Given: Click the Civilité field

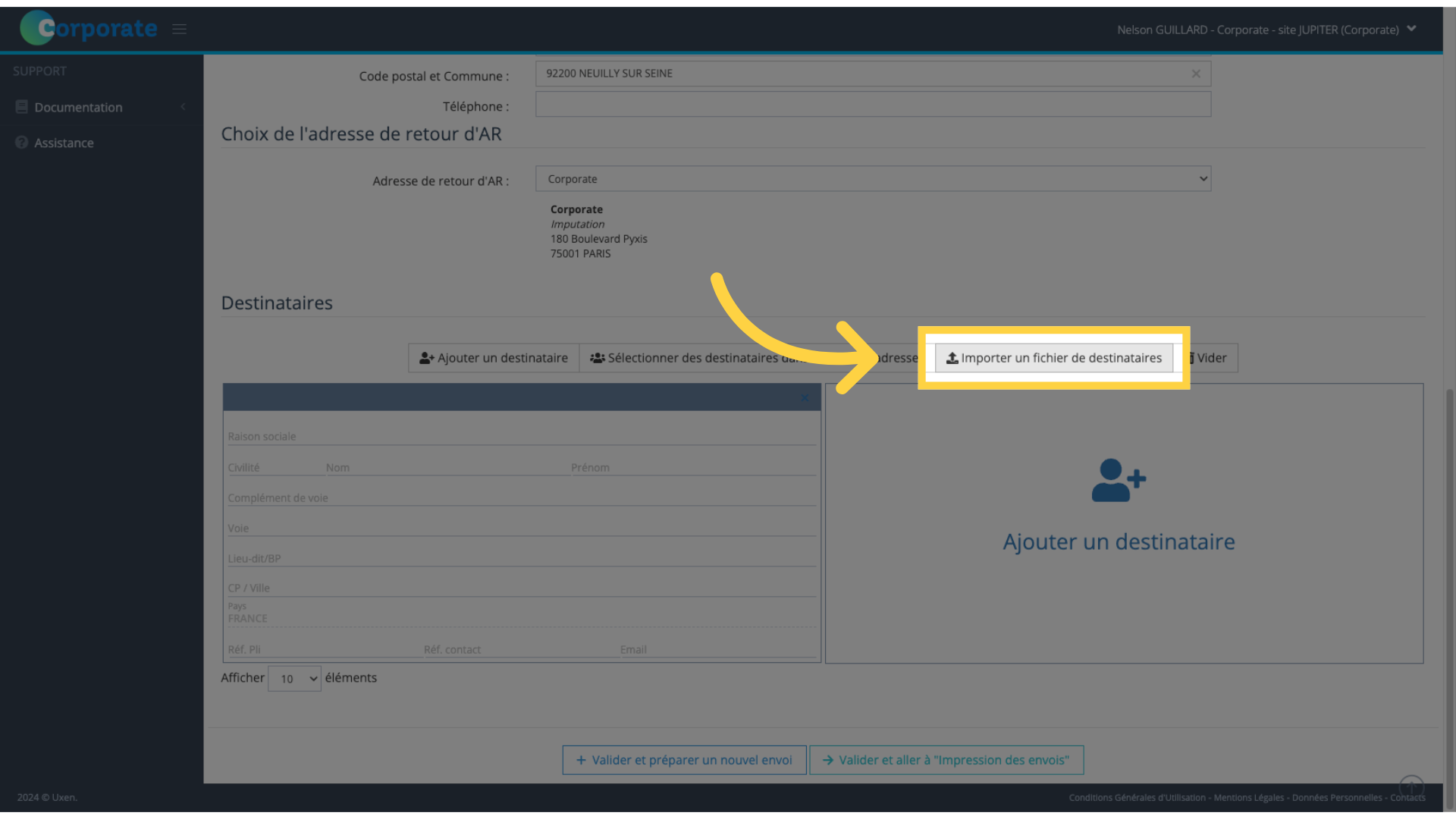Looking at the screenshot, I should [x=275, y=467].
